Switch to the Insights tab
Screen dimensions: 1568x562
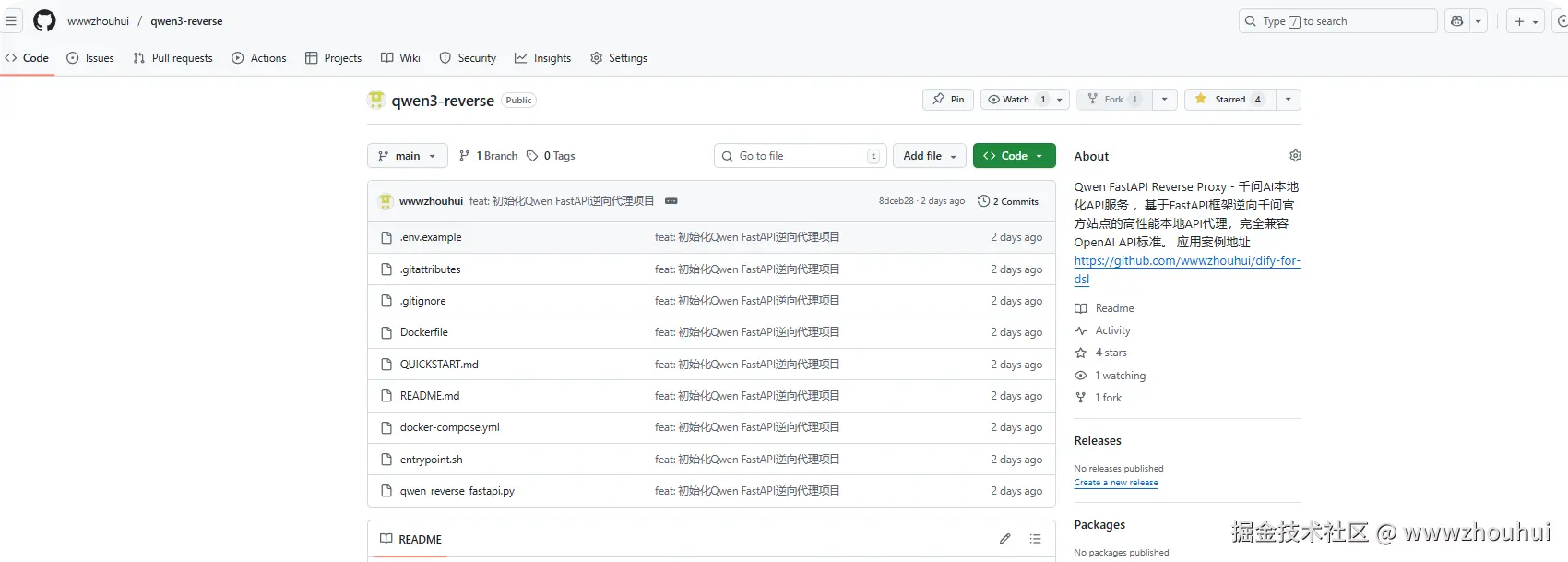click(542, 57)
